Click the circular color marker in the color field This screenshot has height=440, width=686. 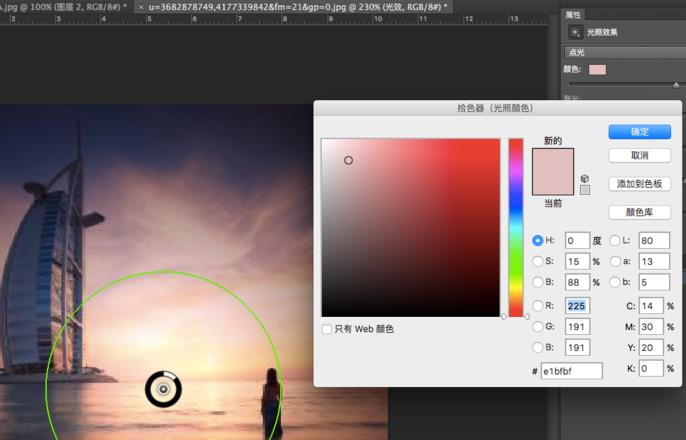click(x=348, y=160)
